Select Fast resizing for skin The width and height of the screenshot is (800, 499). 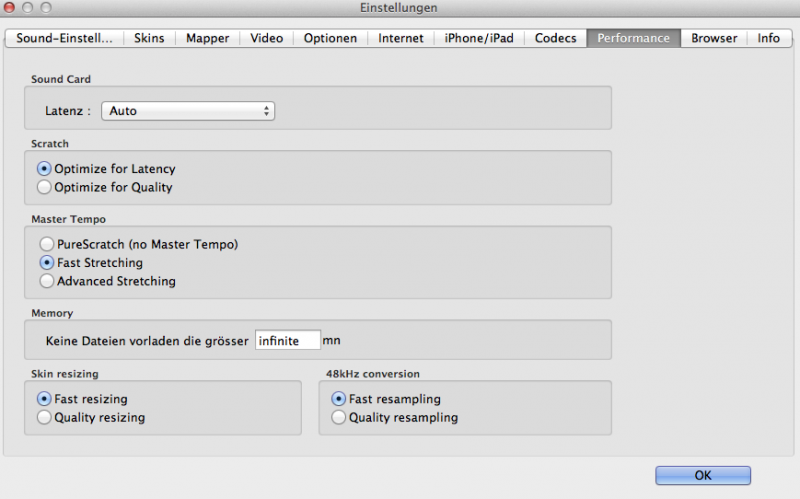44,399
